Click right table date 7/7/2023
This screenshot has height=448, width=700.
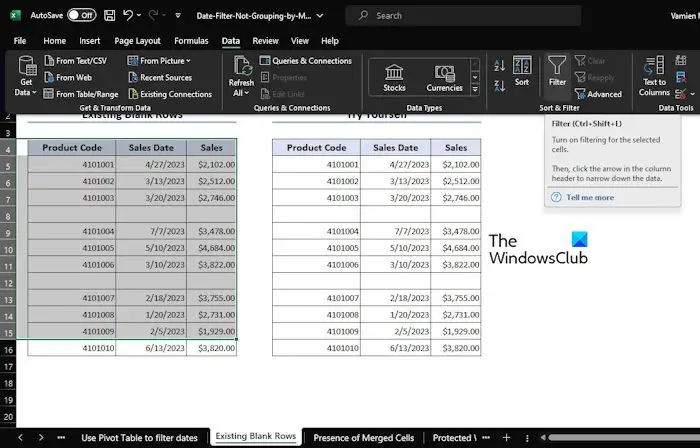(x=396, y=231)
